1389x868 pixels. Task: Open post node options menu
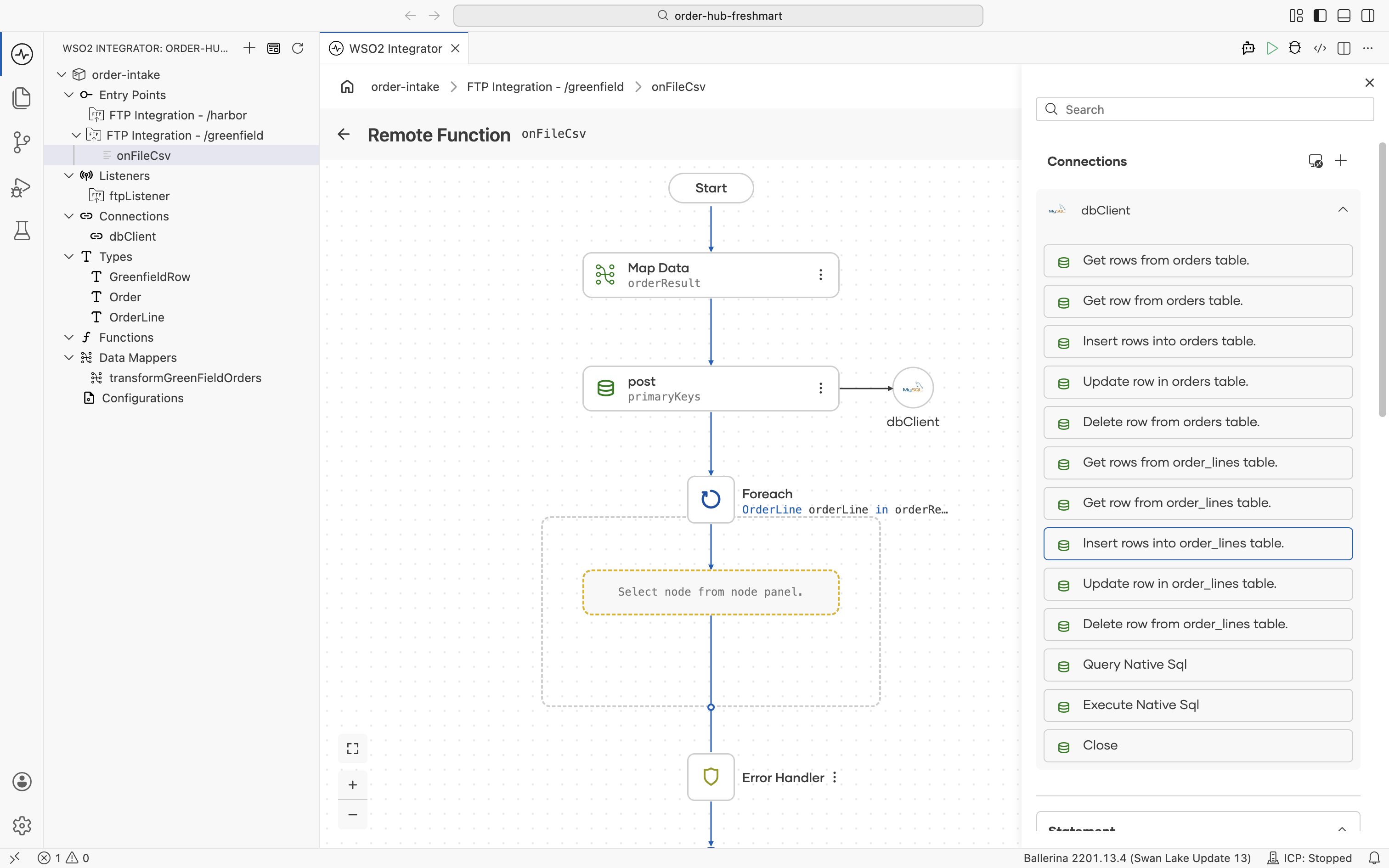point(821,389)
